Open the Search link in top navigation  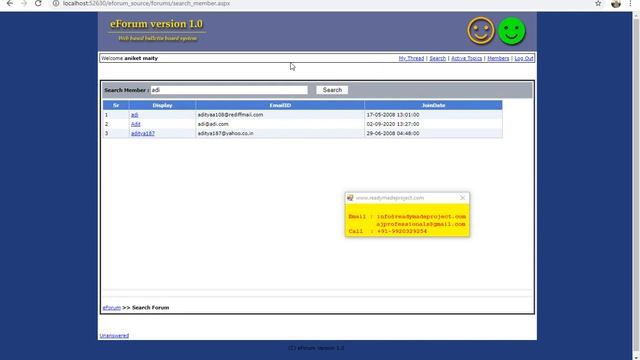tap(438, 58)
